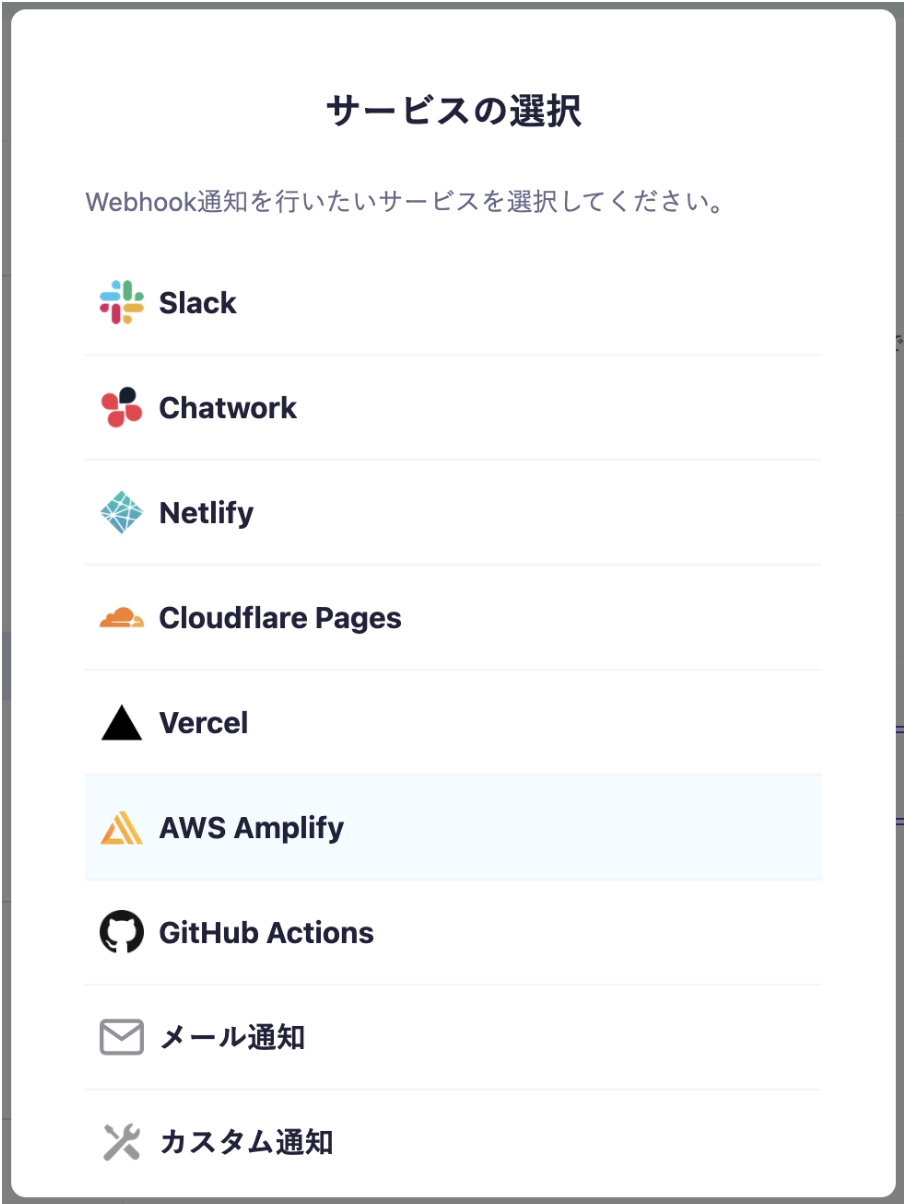Select Slack as the webhook service
Viewport: 904px width, 1204px height.
198,303
